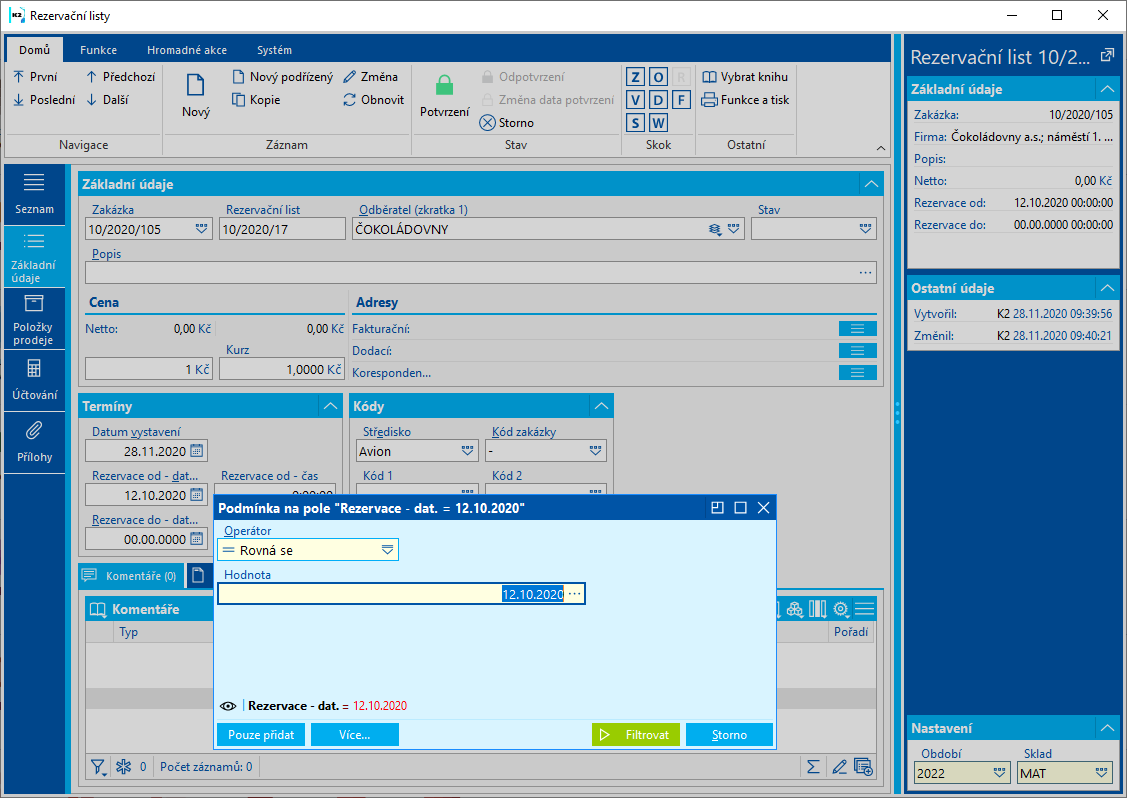The width and height of the screenshot is (1127, 798).
Task: Open the Kód zakázky dropdown
Action: pos(595,451)
